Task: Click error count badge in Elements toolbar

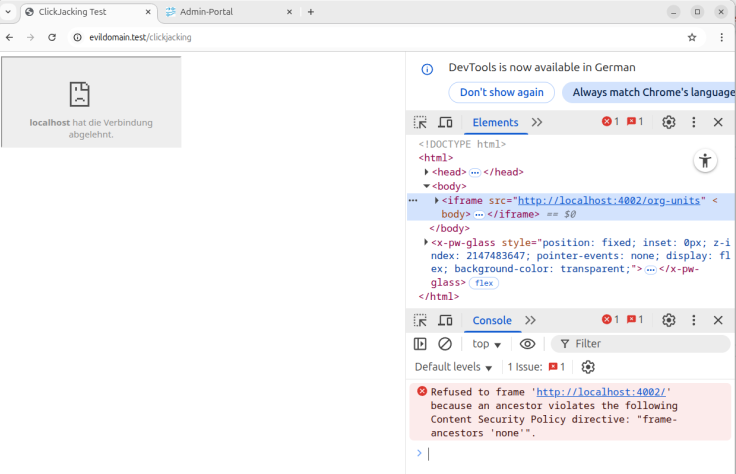Action: click(610, 122)
